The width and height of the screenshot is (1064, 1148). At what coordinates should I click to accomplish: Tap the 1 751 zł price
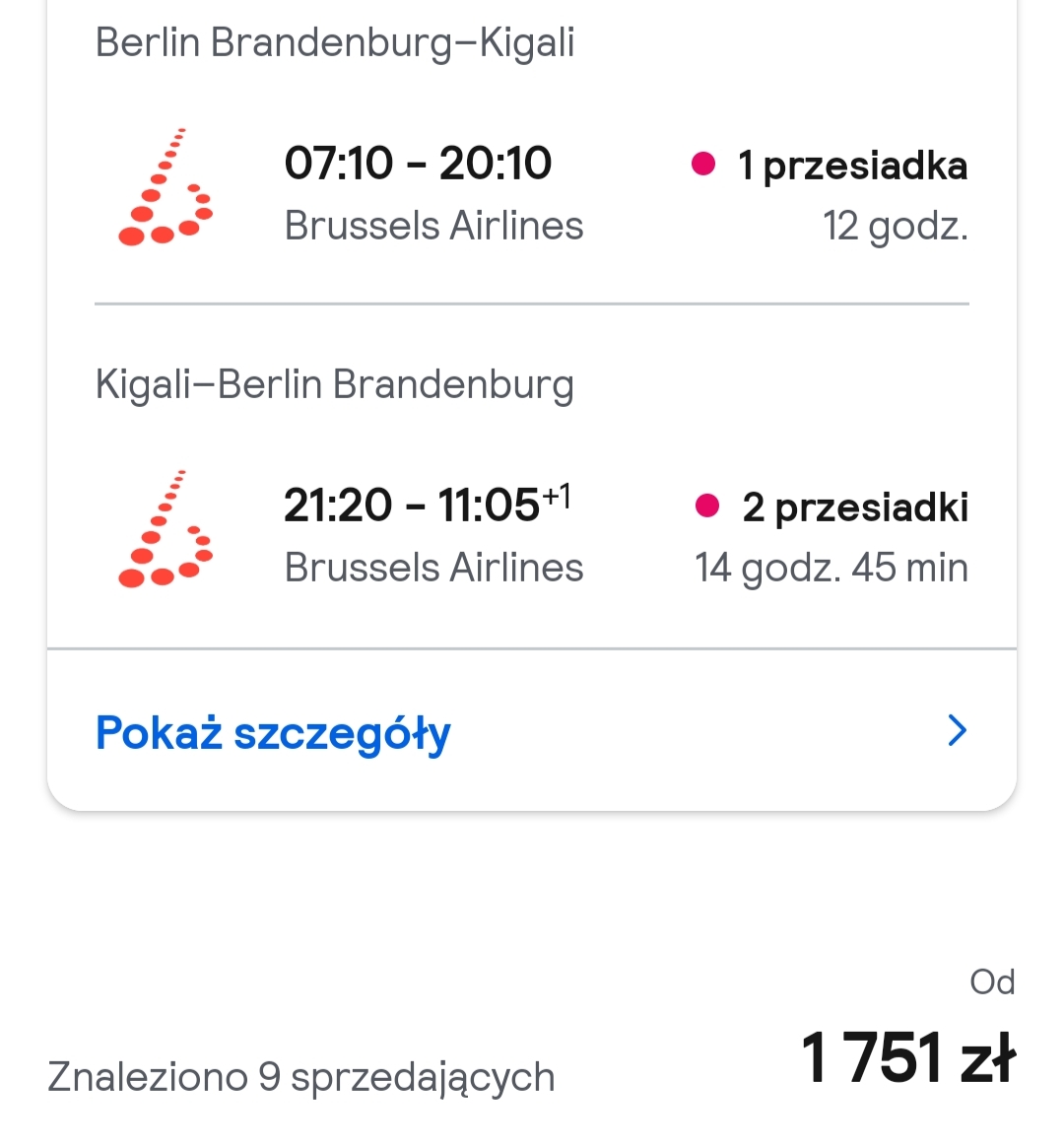908,1057
